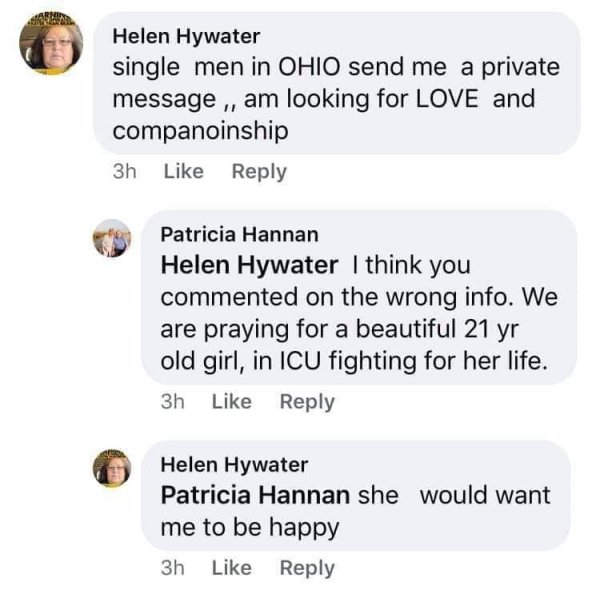Open the Patricia Hannan author name link
This screenshot has height=598, width=600.
click(x=239, y=234)
